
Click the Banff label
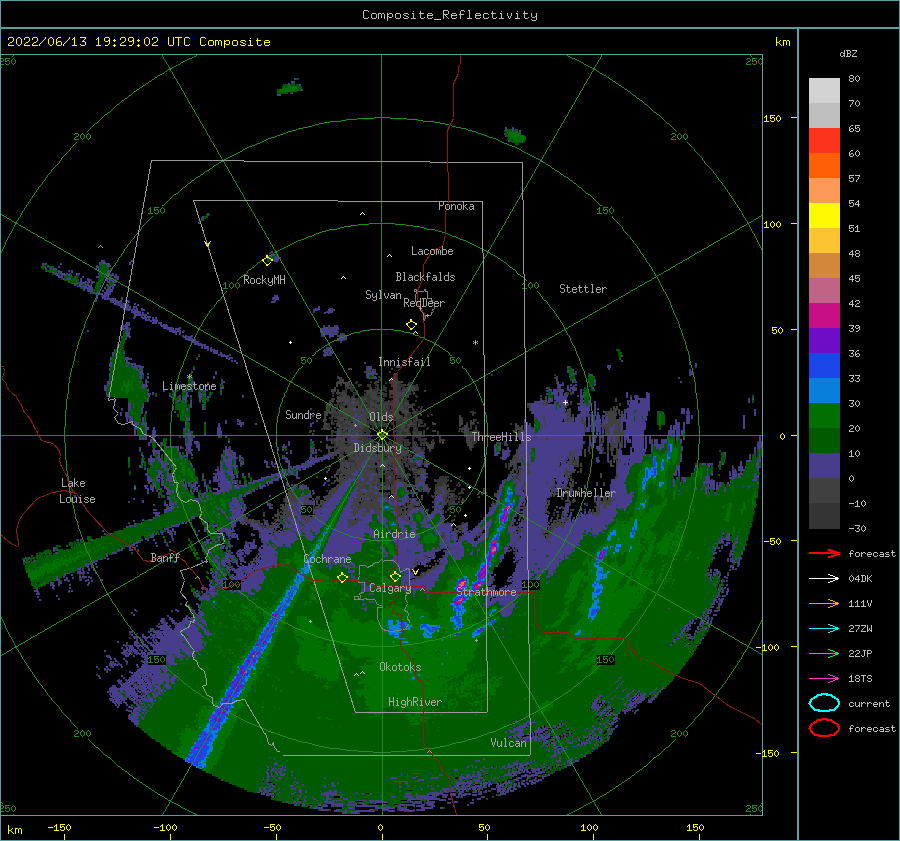point(165,557)
